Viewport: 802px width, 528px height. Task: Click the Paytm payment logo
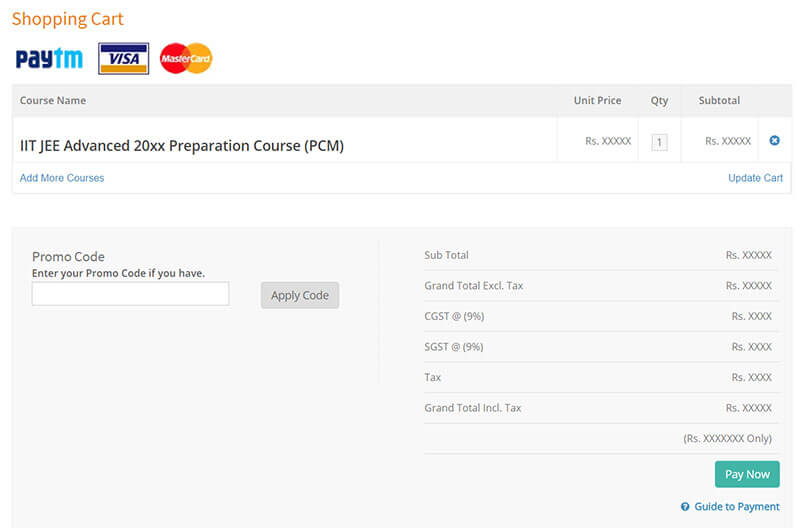coord(49,59)
